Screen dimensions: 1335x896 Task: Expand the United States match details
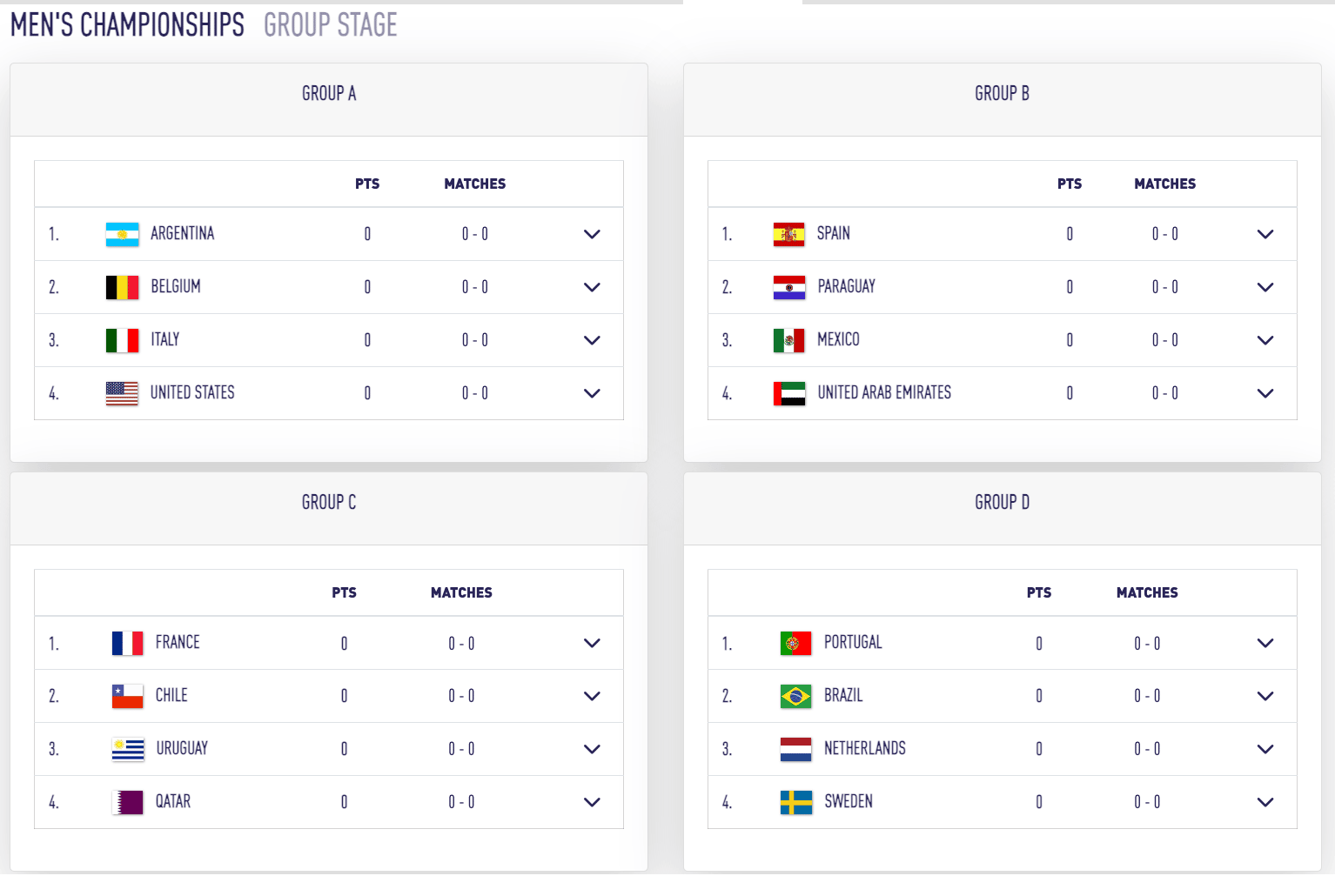(x=592, y=393)
